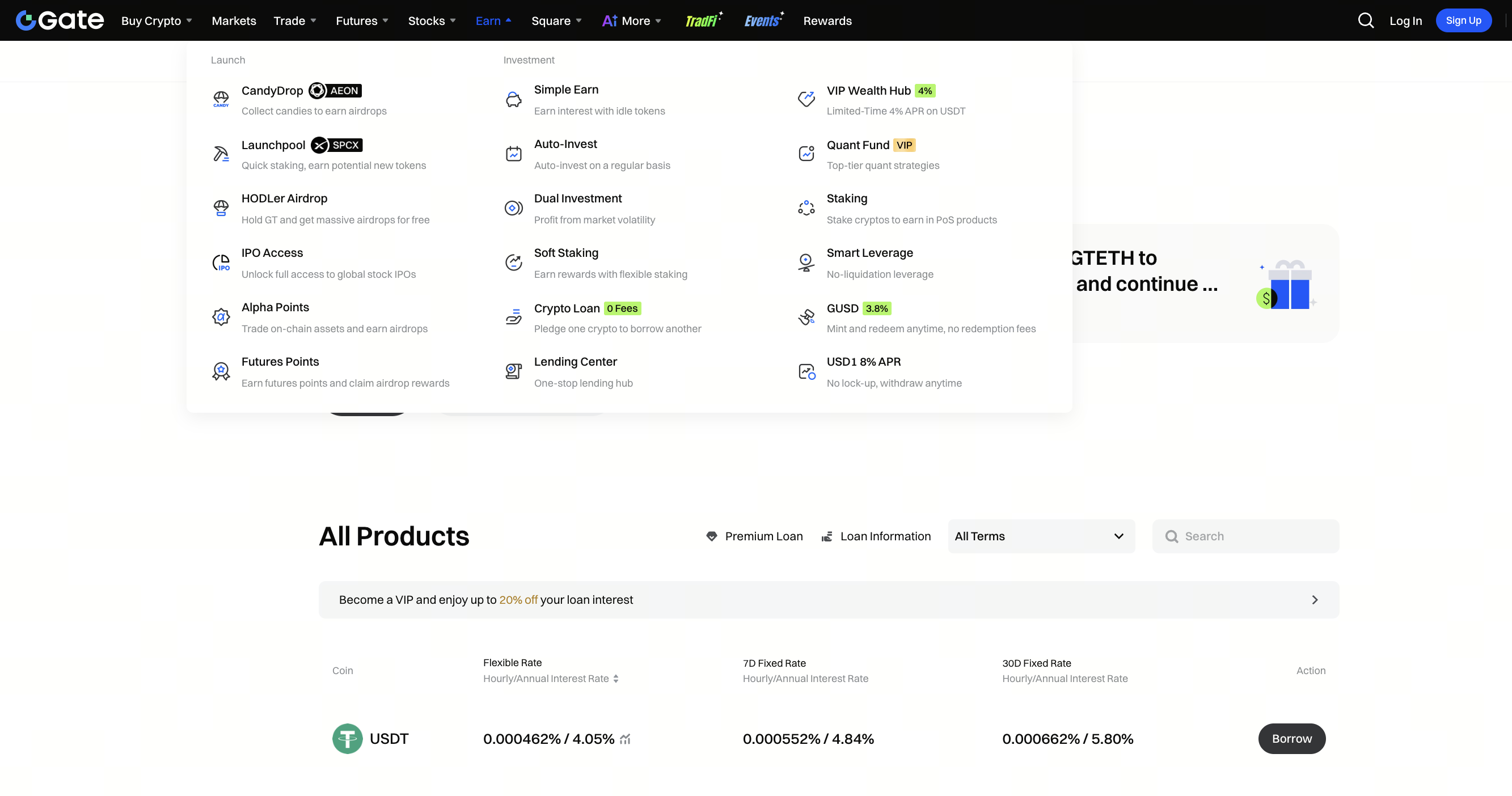Sort by Flexible Rate interest arrows

tap(616, 679)
